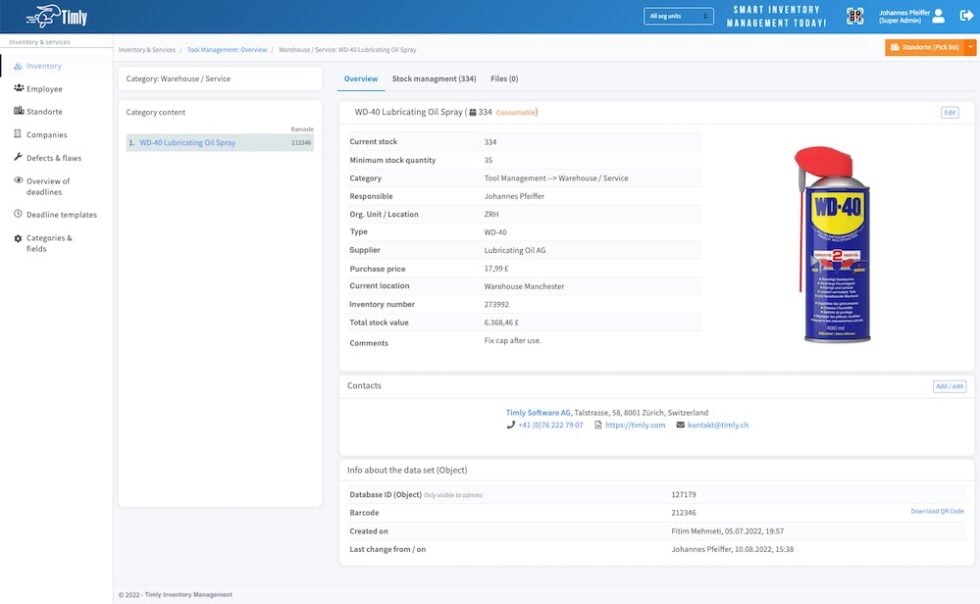Click the Timly logo
The height and width of the screenshot is (604, 980).
[x=57, y=16]
